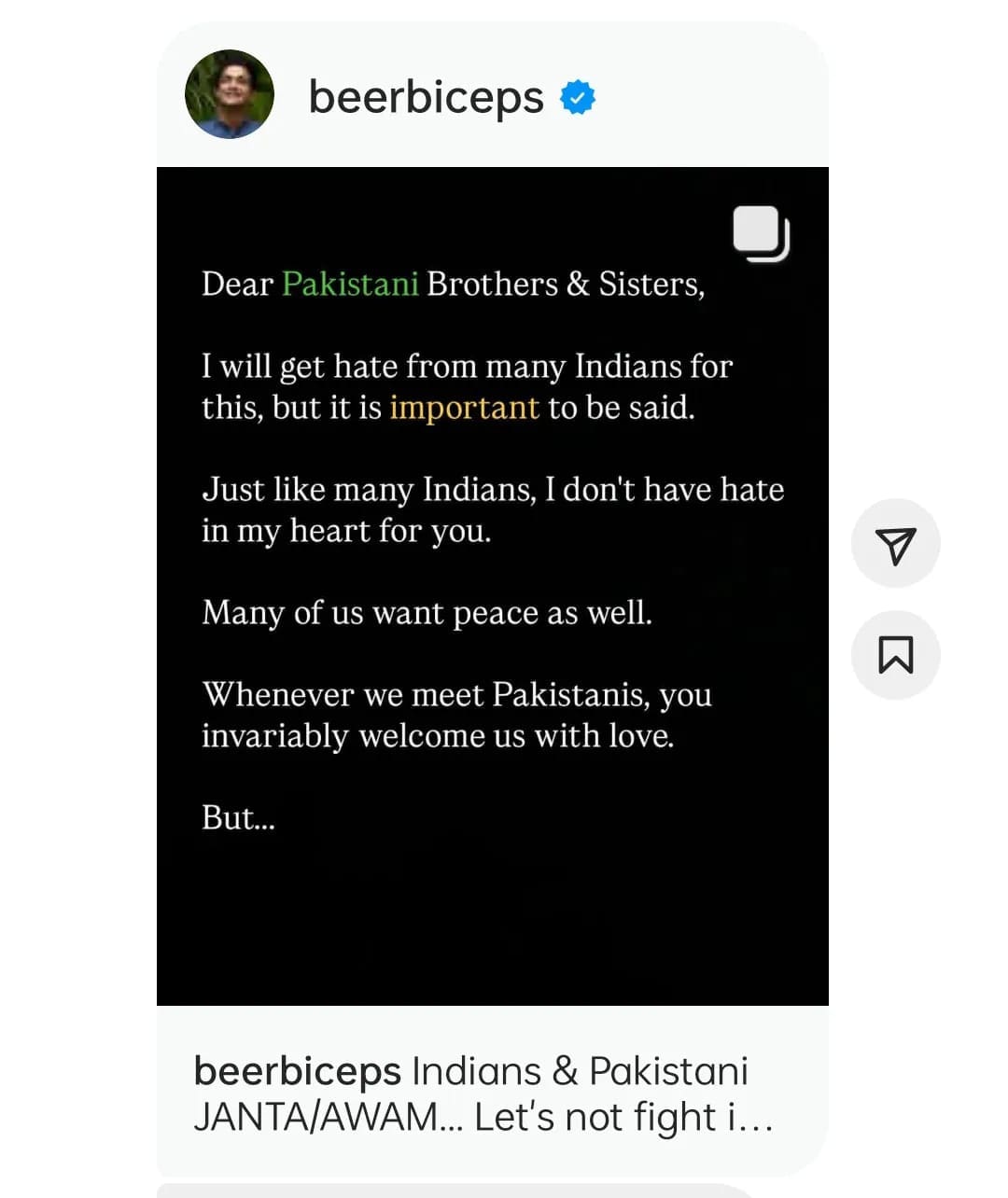1008x1198 pixels.
Task: Click bold beerbiceps name in caption
Action: point(297,1073)
